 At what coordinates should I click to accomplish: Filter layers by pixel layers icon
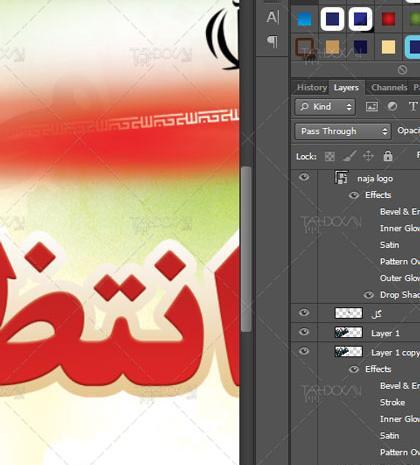372,106
